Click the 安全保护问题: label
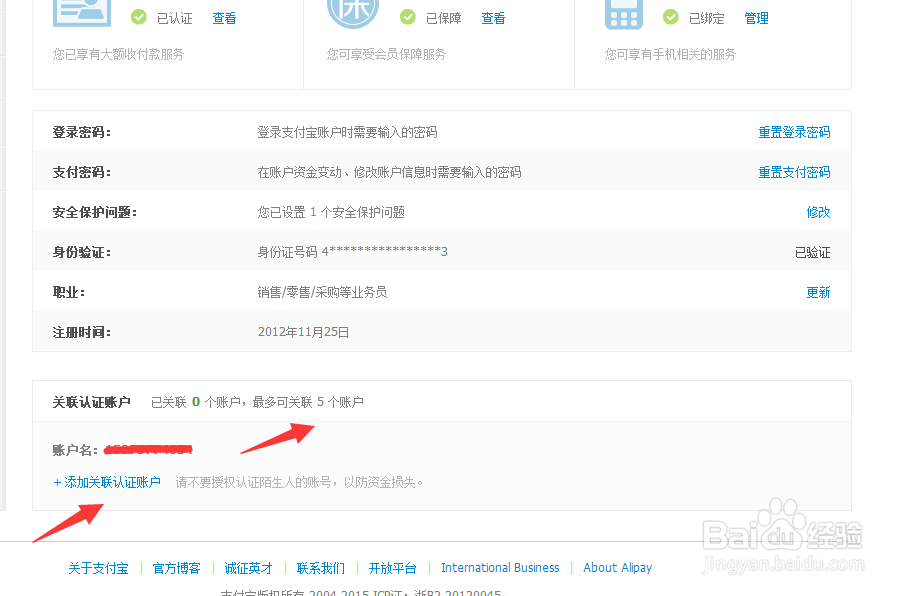 95,212
